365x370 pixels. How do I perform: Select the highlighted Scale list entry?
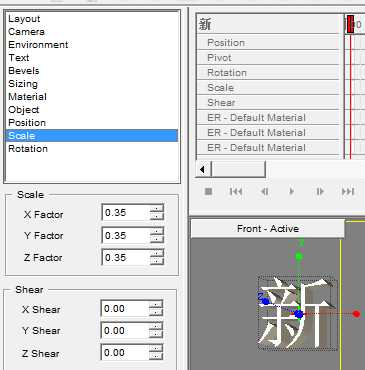92,136
